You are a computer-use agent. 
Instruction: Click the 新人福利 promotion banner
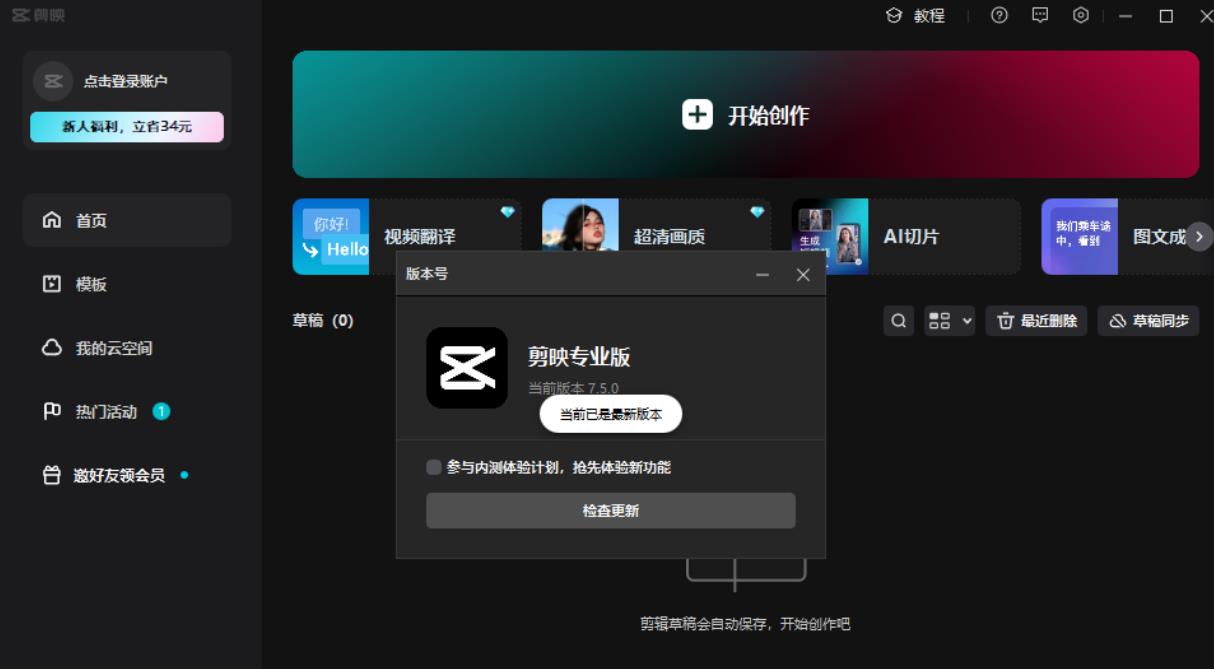[x=127, y=127]
